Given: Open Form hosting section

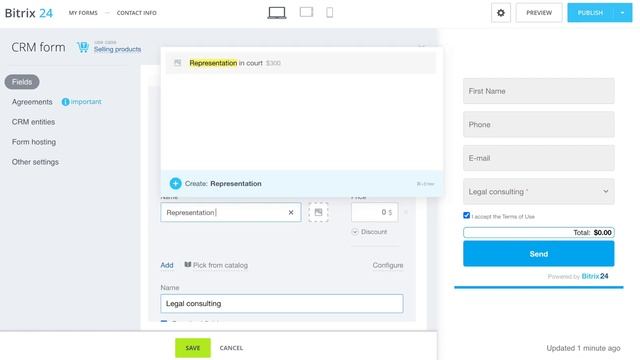Looking at the screenshot, I should [x=34, y=142].
